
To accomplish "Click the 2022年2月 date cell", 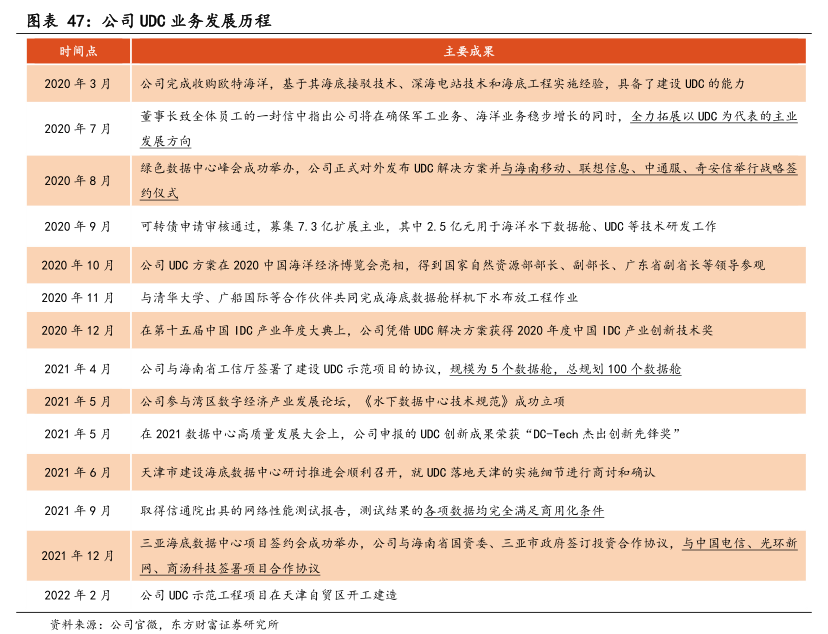I will coord(78,595).
